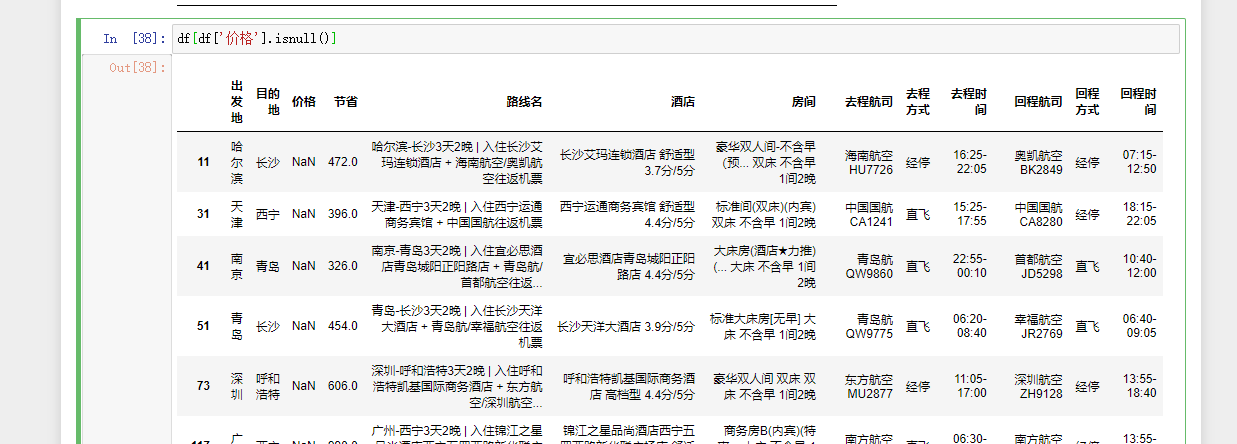This screenshot has width=1237, height=444.
Task: Click return airline 幸福航空 JR2769
Action: [x=1039, y=326]
